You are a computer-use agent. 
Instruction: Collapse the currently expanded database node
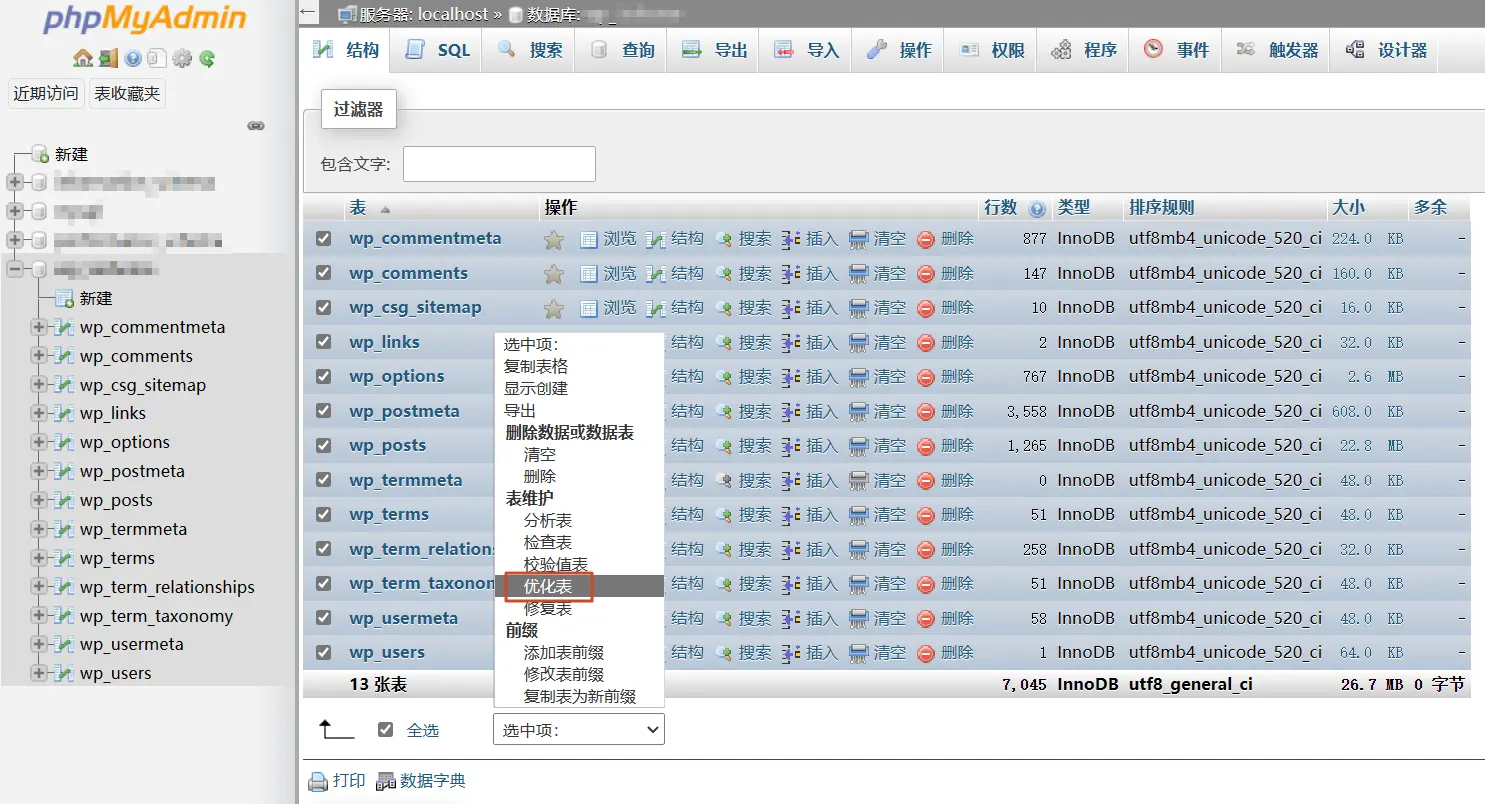tap(15, 269)
